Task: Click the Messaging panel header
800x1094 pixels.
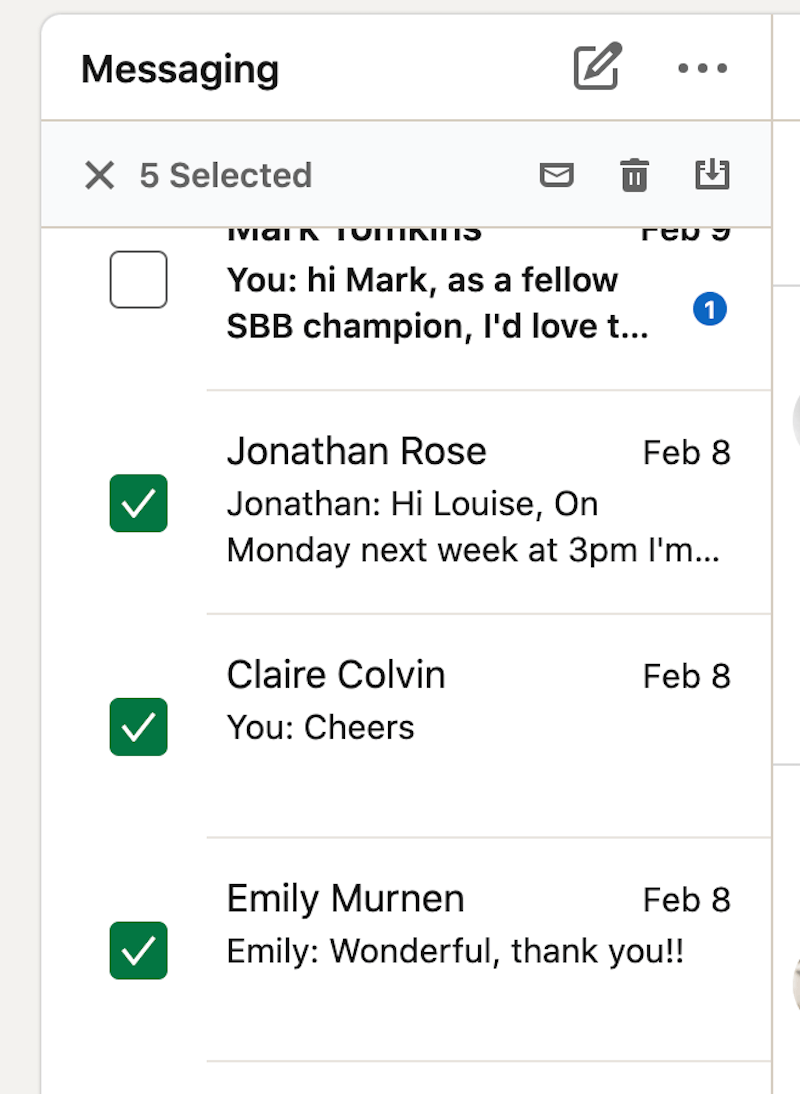Action: coord(180,68)
